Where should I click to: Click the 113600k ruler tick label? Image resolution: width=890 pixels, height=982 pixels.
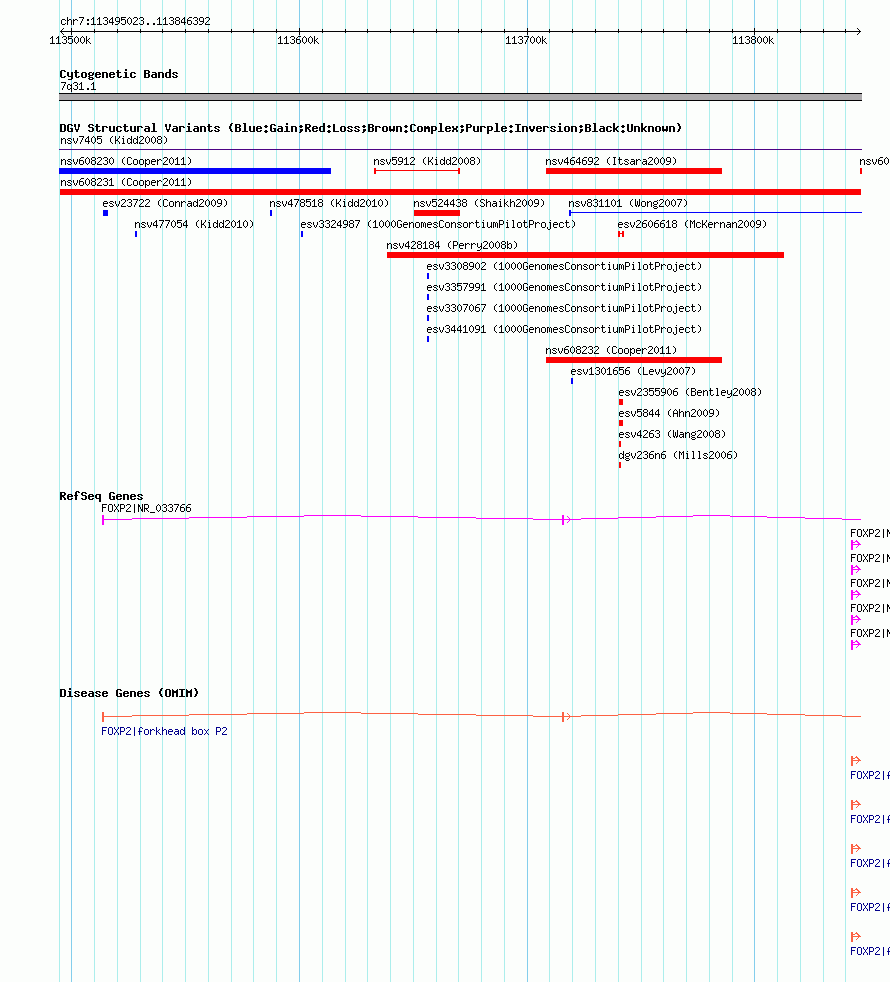tap(298, 41)
